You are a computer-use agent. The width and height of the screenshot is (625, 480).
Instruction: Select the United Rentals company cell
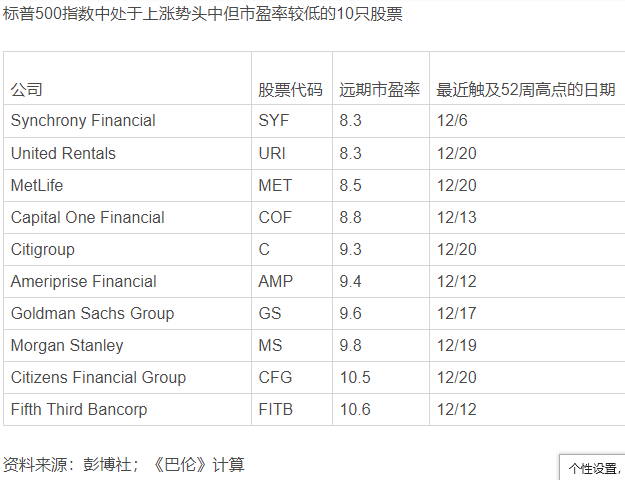(x=63, y=153)
